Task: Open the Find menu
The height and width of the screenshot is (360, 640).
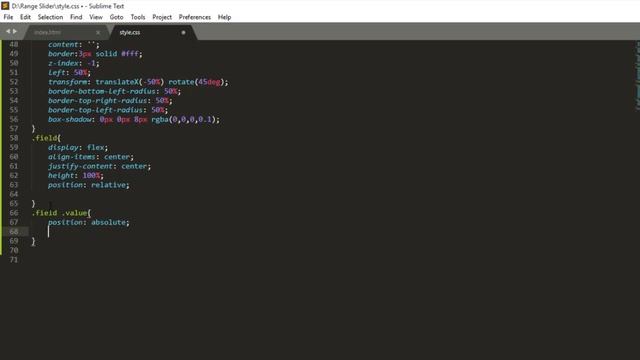Action: [x=76, y=17]
